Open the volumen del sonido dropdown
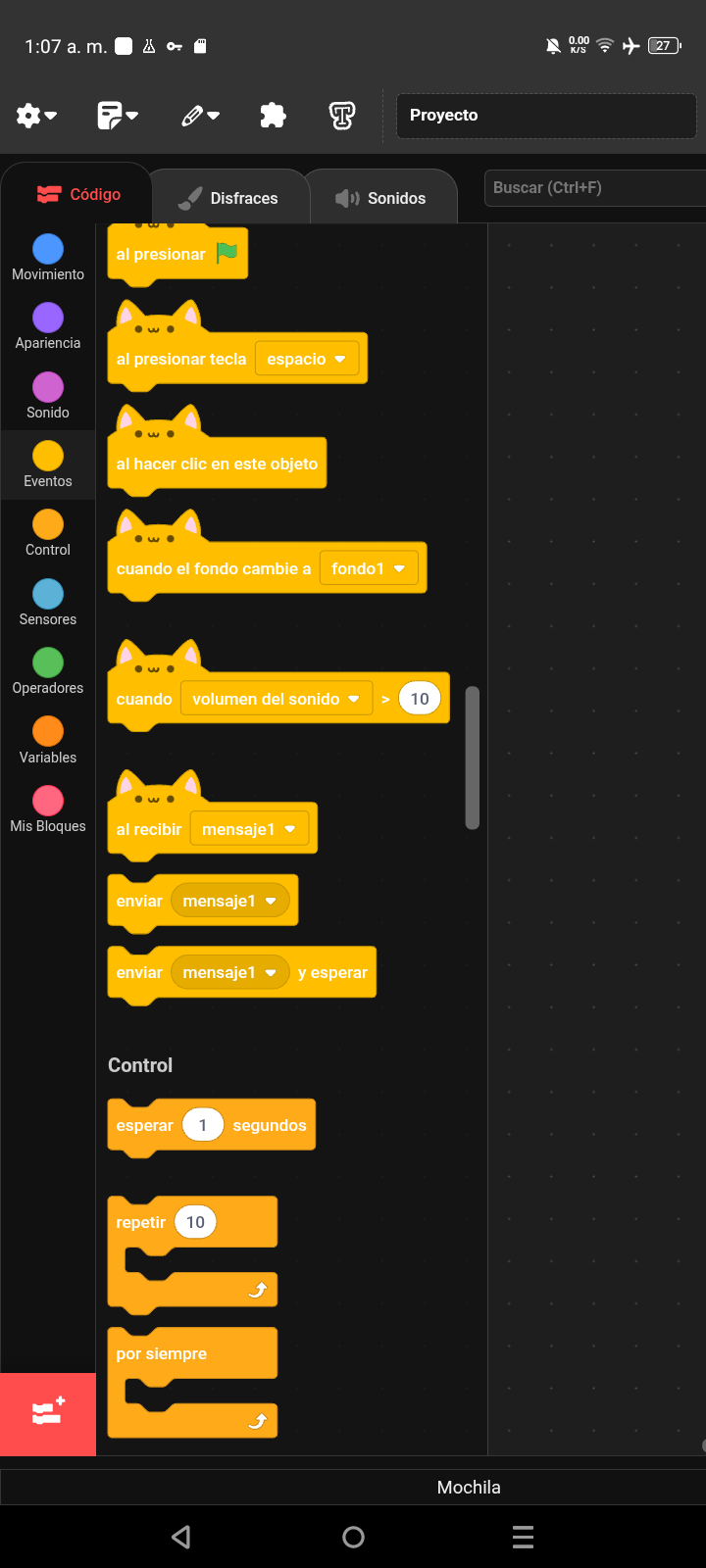Screen dimensions: 706x1568 click(277, 699)
